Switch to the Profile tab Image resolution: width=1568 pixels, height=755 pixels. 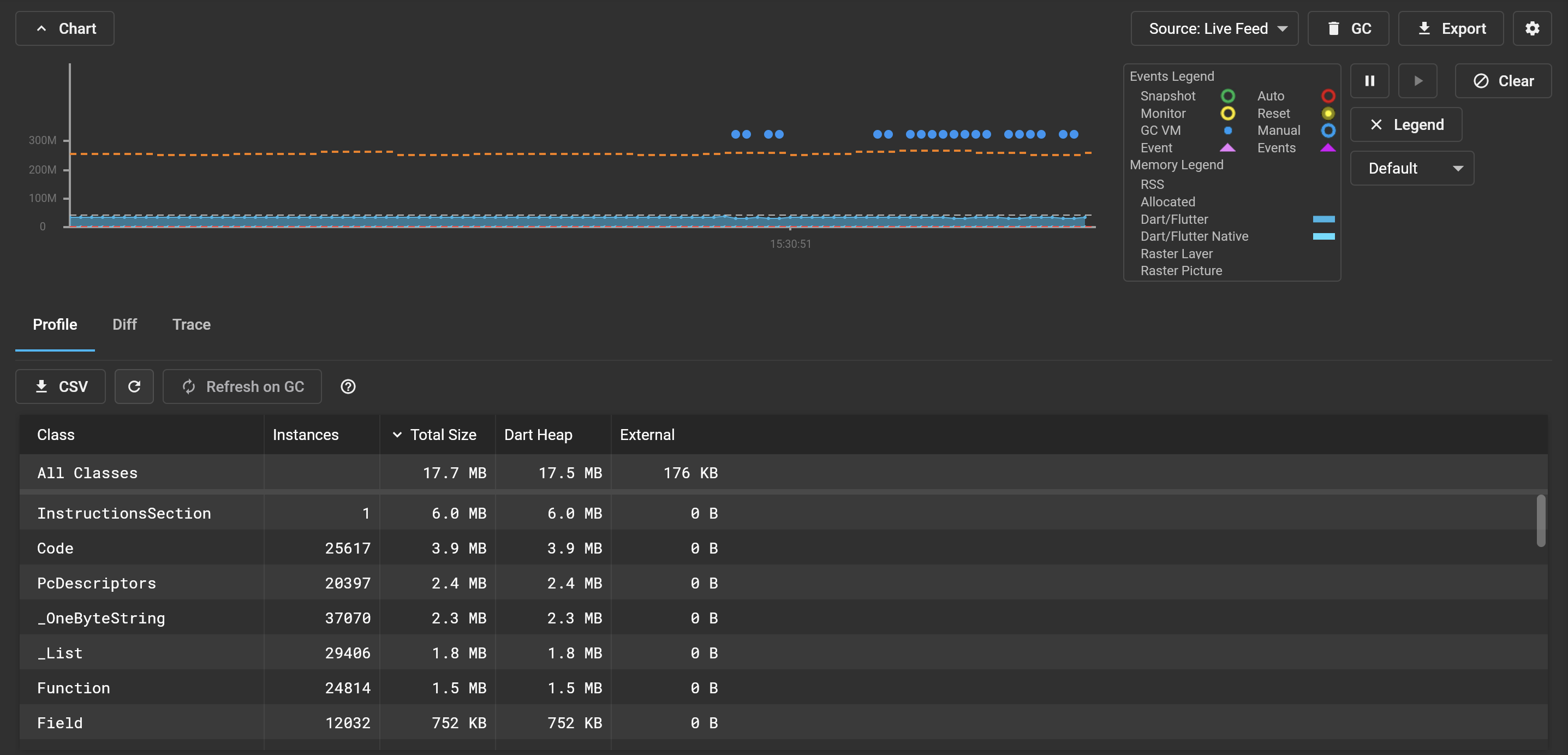pos(55,324)
